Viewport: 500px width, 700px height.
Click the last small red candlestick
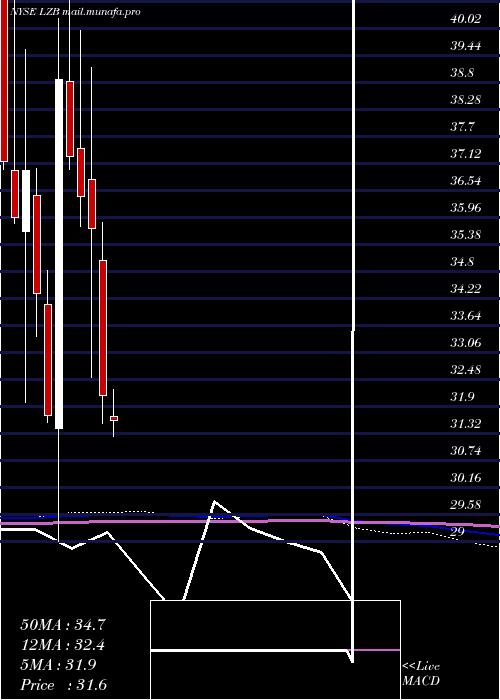(x=114, y=418)
